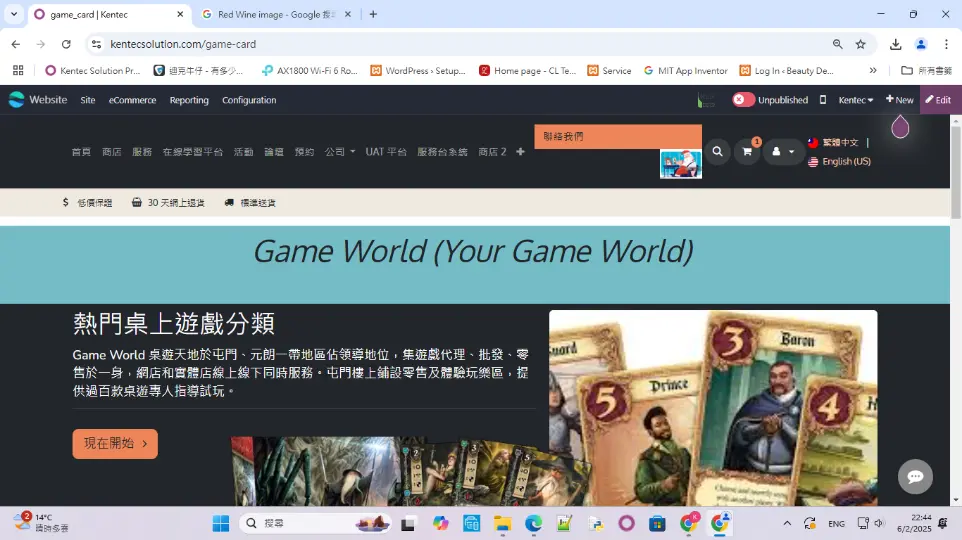The image size is (962, 540).
Task: Expand the Kentec website dropdown
Action: [855, 100]
